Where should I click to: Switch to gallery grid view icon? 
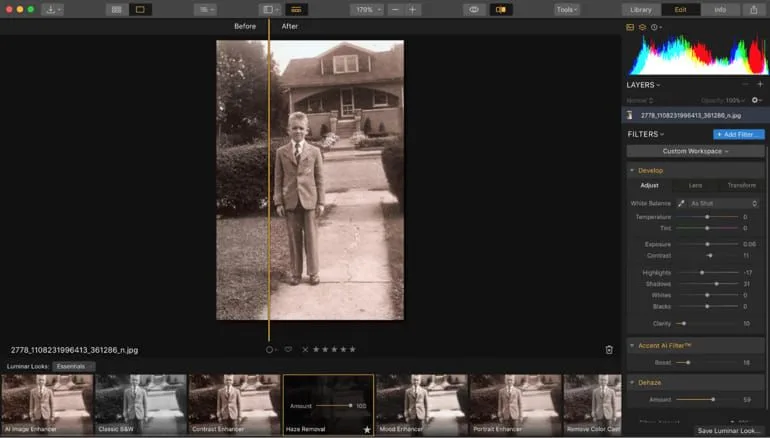116,9
